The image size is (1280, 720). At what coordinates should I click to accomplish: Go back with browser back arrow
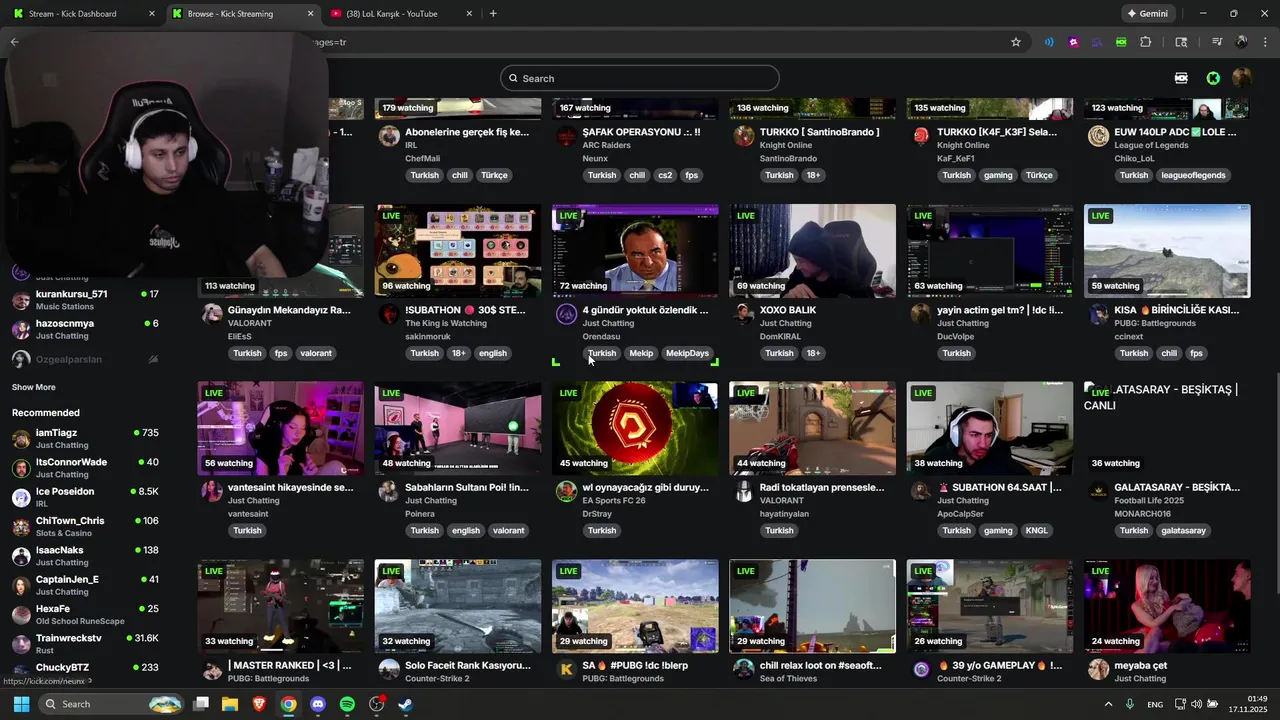pos(14,42)
